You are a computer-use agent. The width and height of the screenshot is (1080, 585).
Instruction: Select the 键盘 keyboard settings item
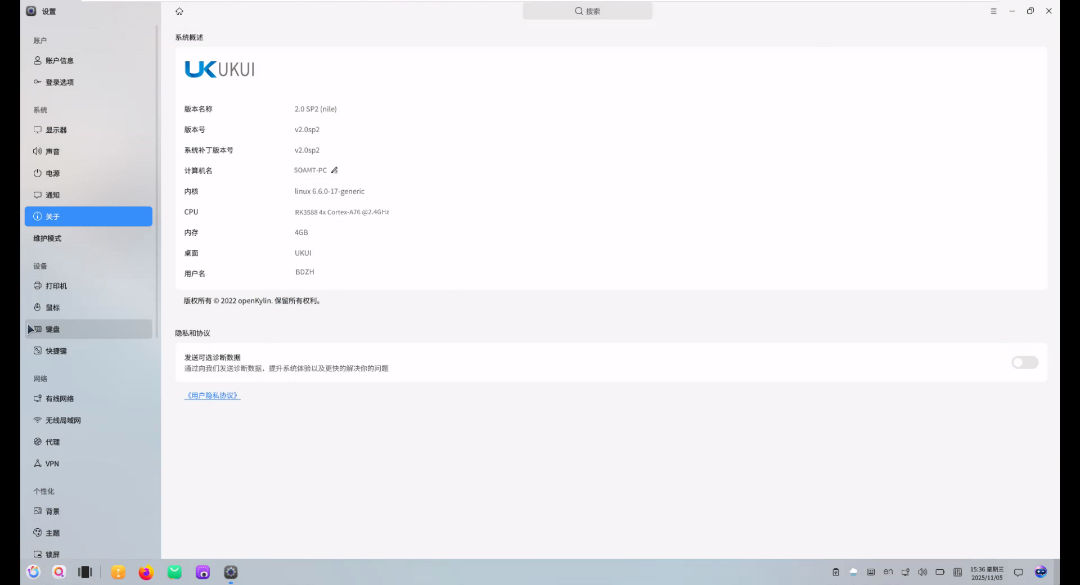[52, 329]
